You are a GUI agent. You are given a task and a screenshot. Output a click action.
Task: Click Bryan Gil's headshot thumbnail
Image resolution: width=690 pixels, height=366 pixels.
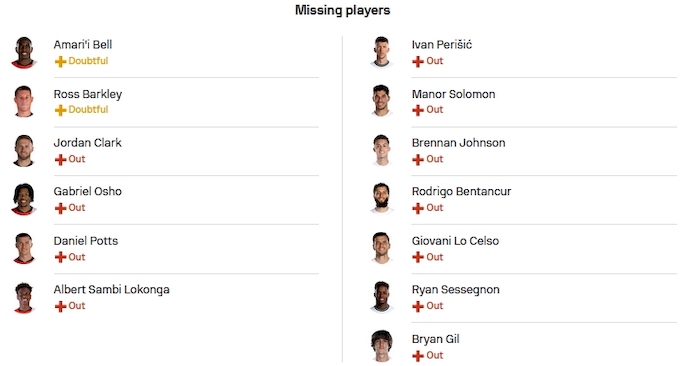[x=382, y=346]
